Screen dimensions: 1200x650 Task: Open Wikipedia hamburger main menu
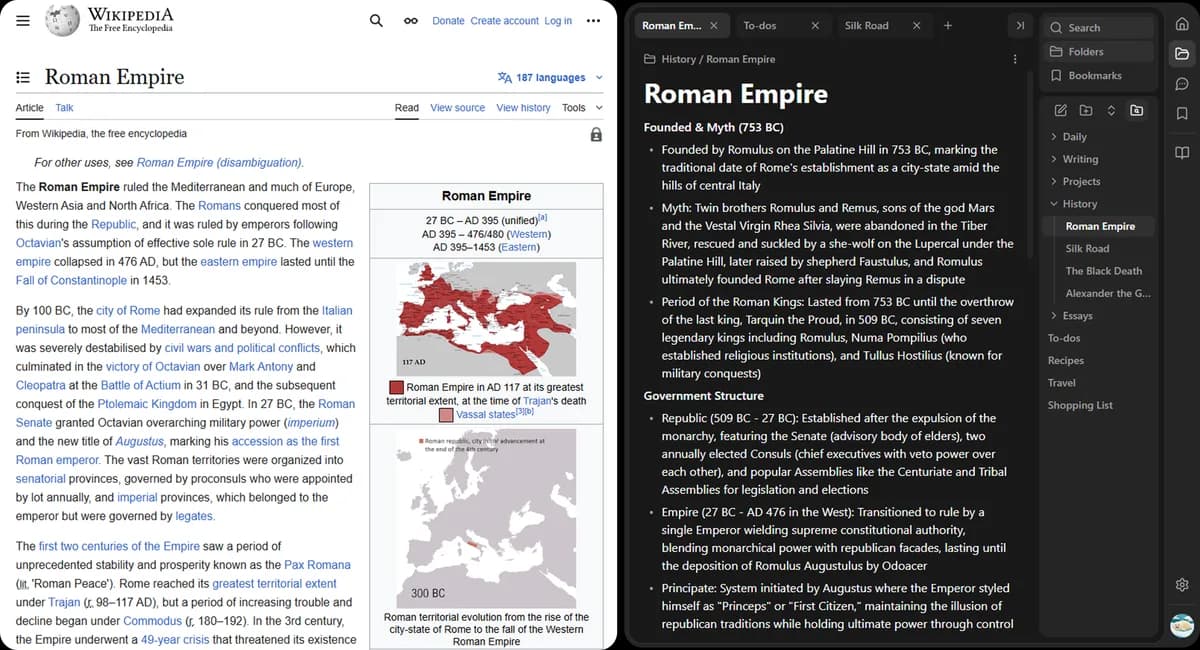tap(23, 21)
